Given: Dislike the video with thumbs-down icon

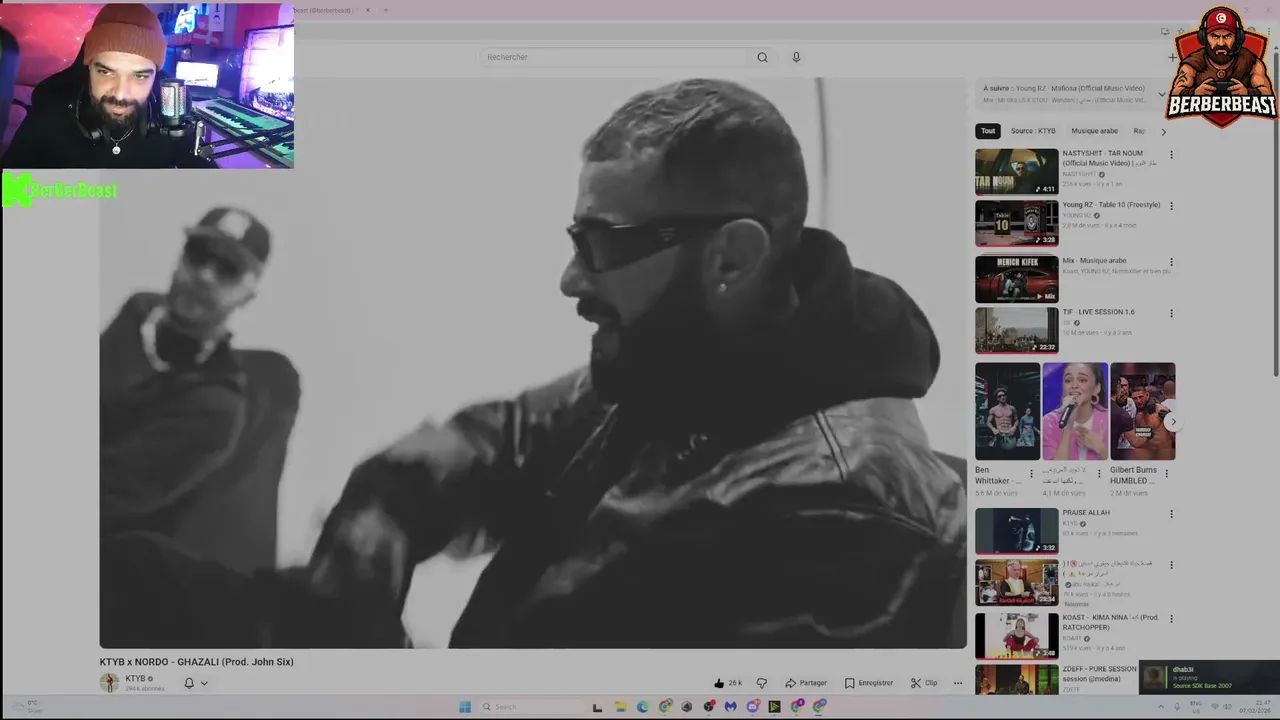Looking at the screenshot, I should [x=761, y=683].
